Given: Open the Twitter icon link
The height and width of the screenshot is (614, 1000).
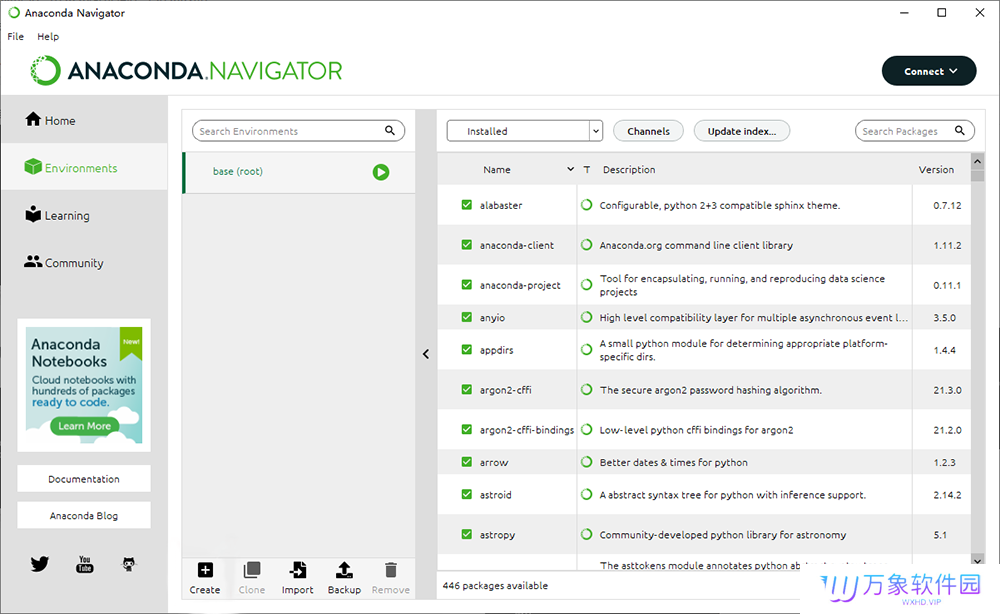Looking at the screenshot, I should point(40,564).
